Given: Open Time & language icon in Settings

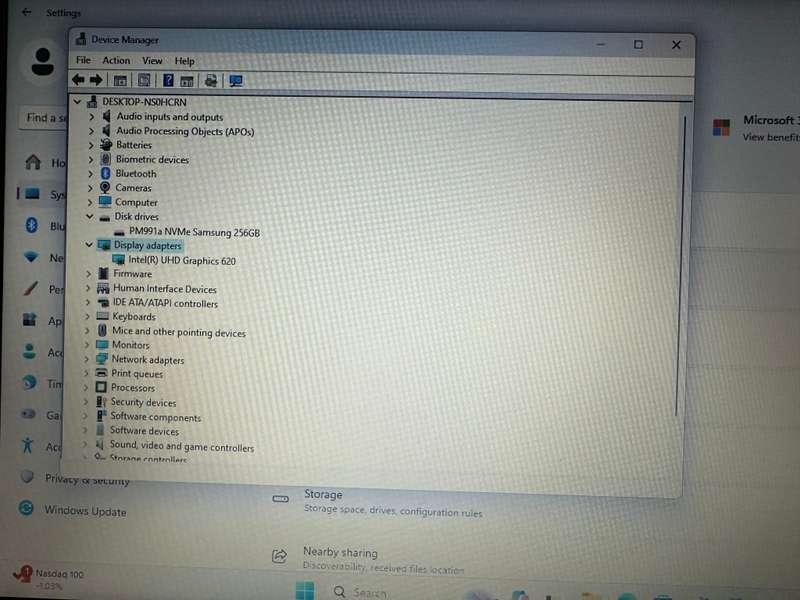Looking at the screenshot, I should 30,383.
